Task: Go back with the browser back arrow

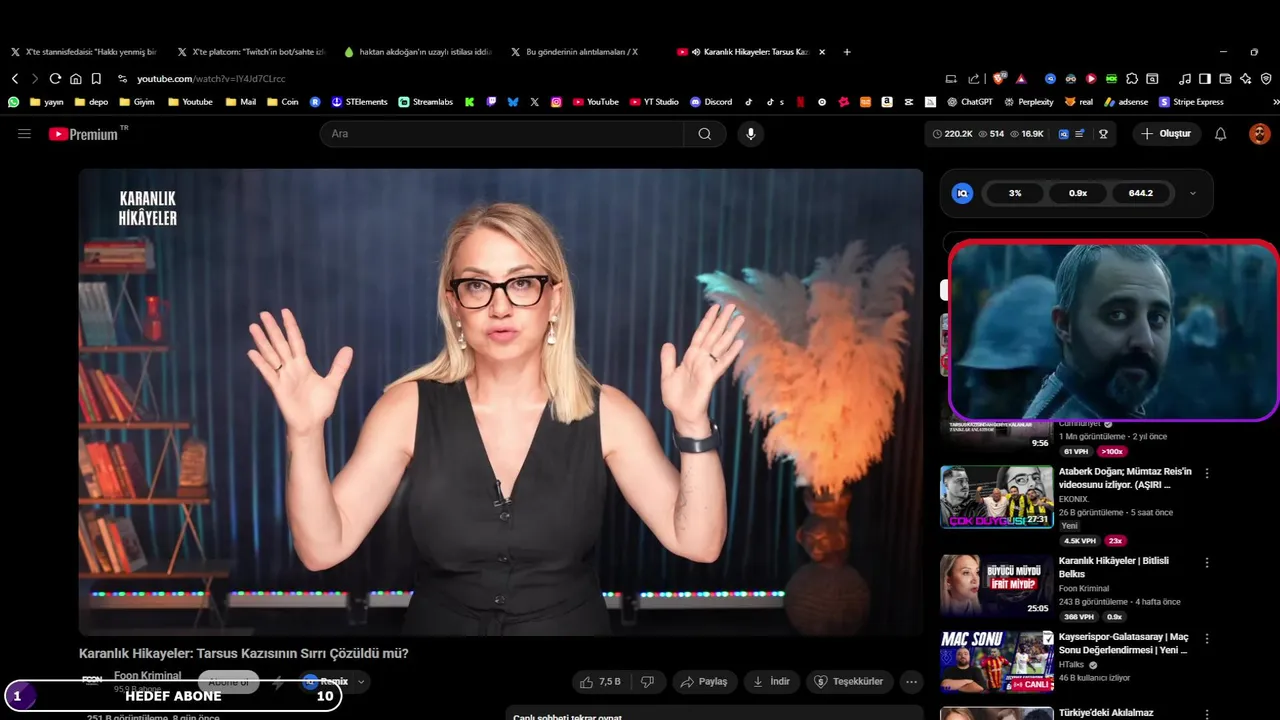Action: 15,78
